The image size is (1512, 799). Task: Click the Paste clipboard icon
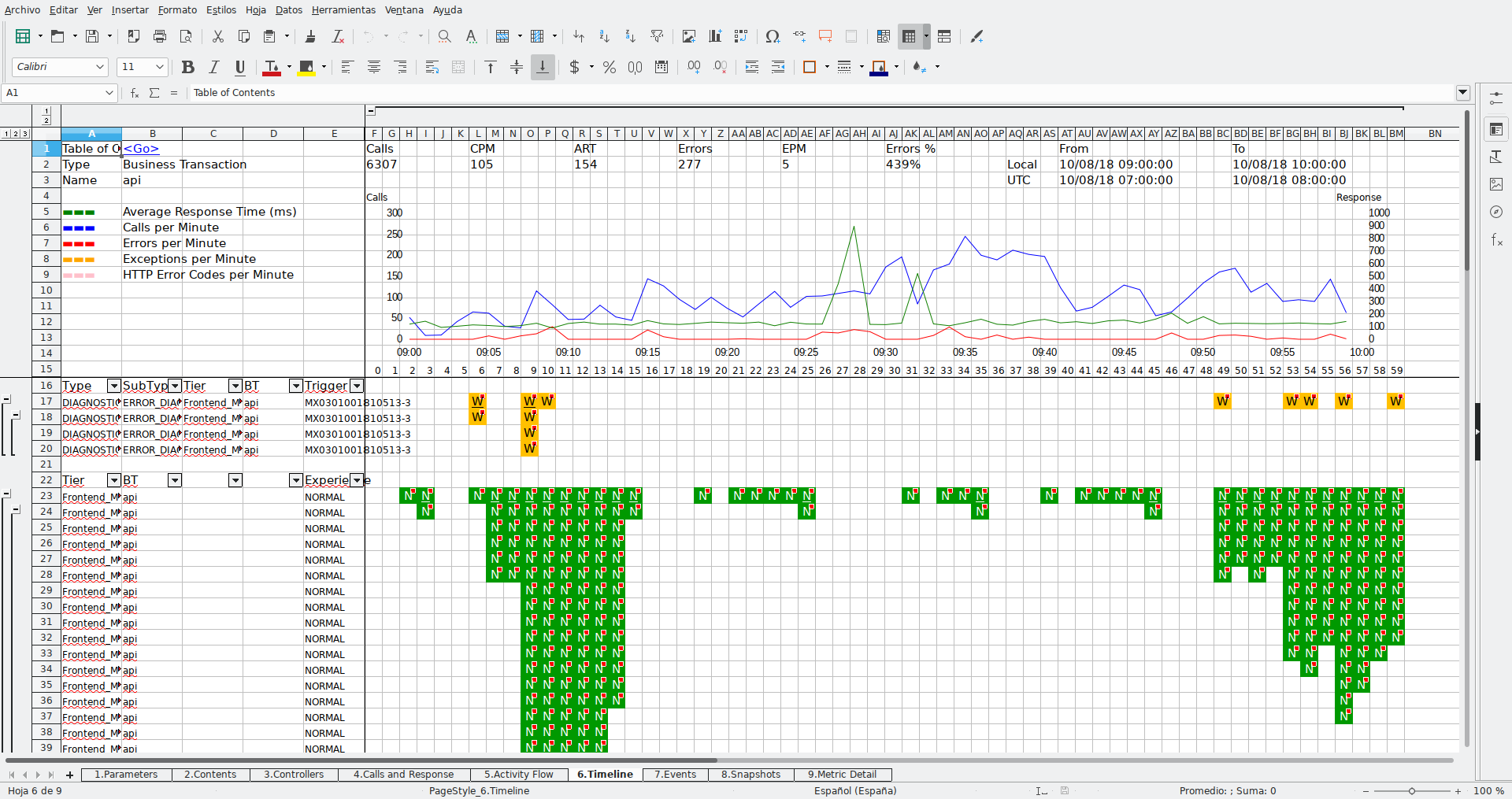pos(269,36)
